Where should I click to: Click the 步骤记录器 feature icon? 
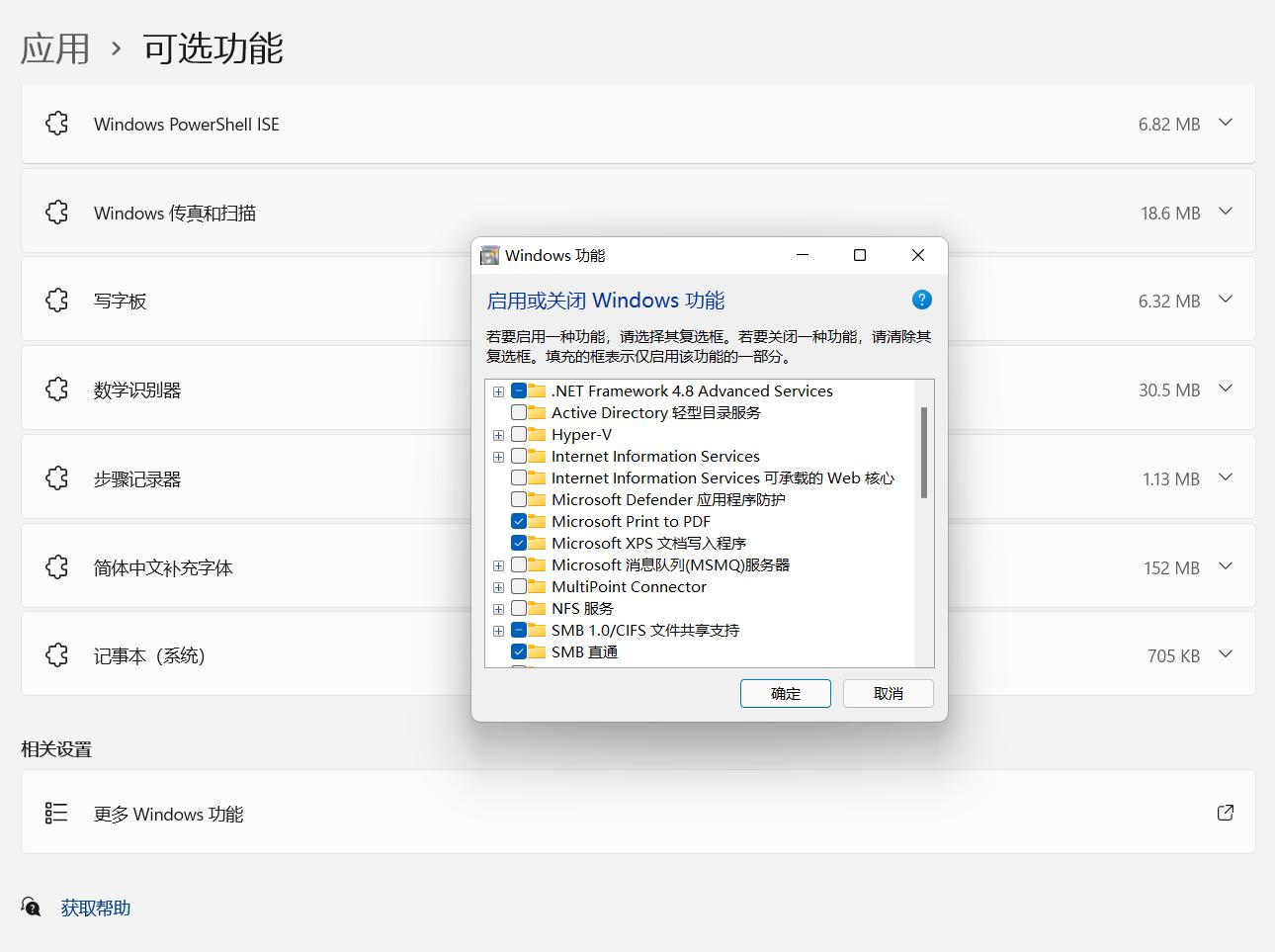click(x=56, y=477)
